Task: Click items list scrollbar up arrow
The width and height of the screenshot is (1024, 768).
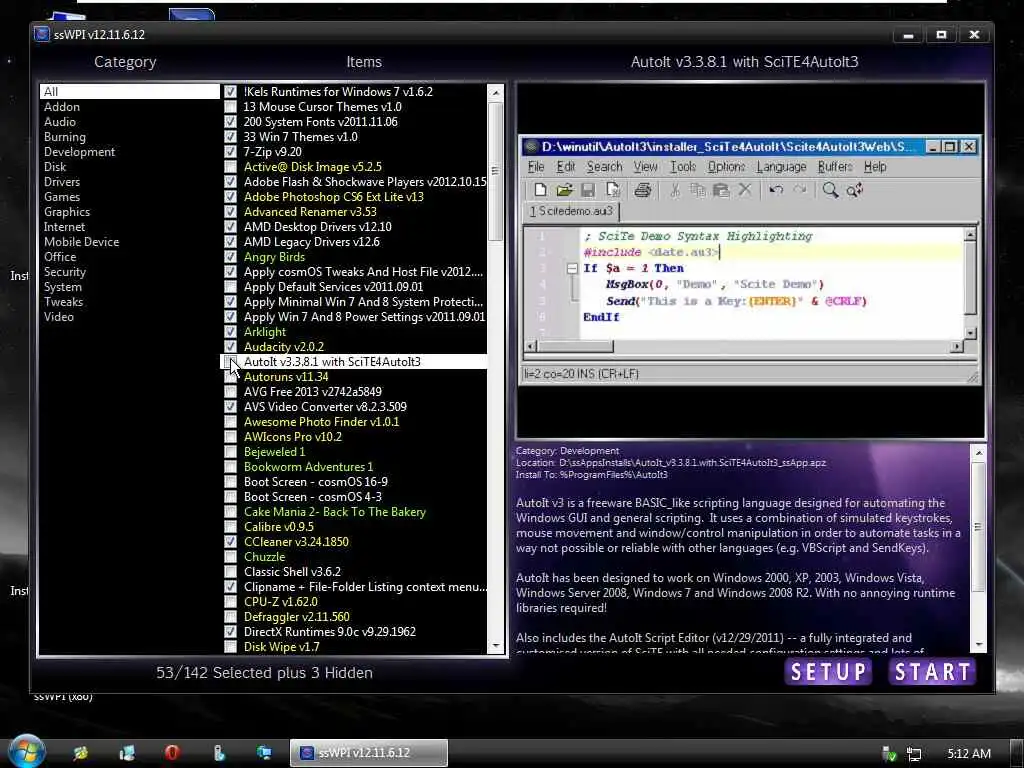Action: 496,93
